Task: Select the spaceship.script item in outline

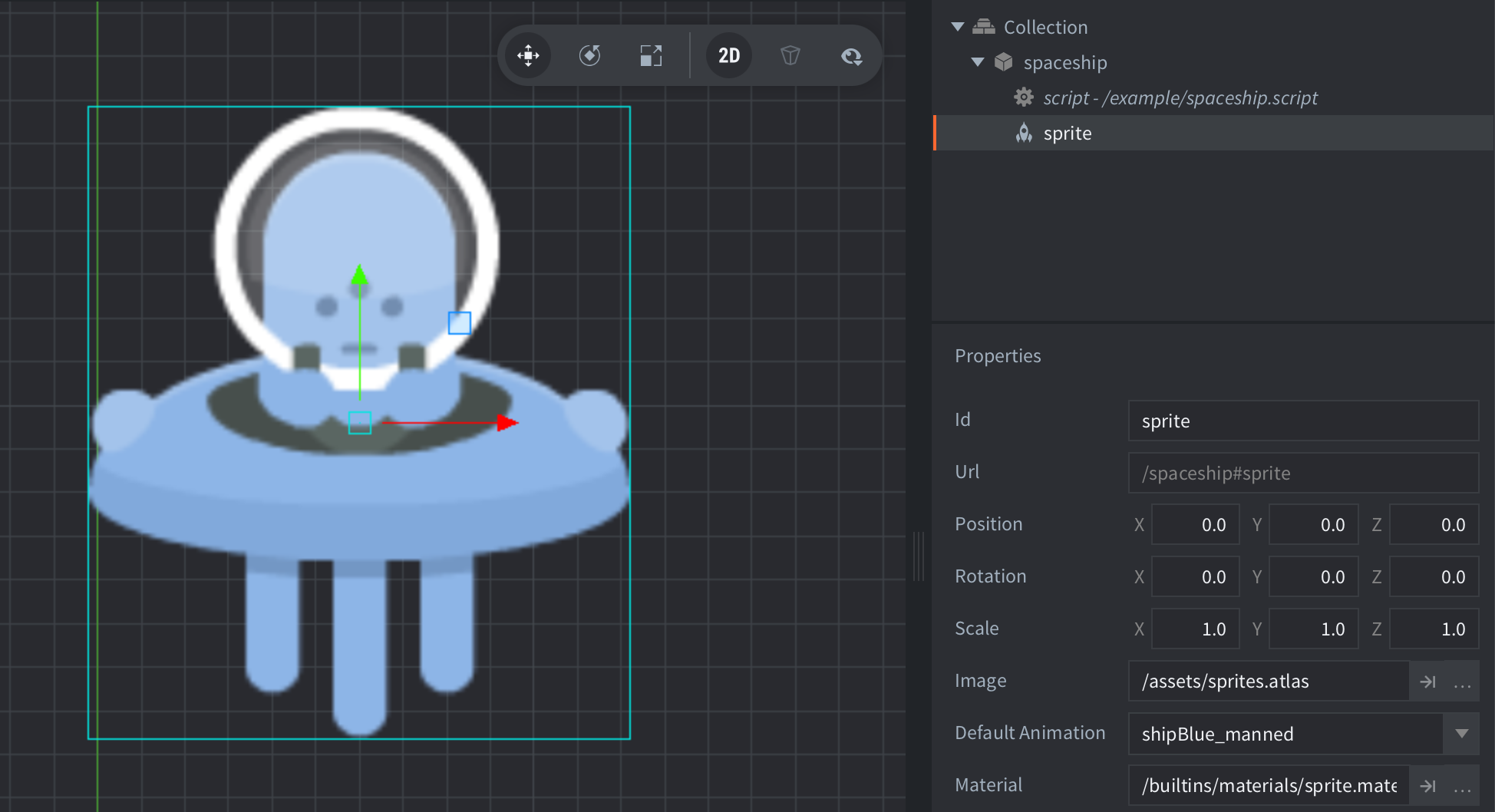Action: (1180, 97)
